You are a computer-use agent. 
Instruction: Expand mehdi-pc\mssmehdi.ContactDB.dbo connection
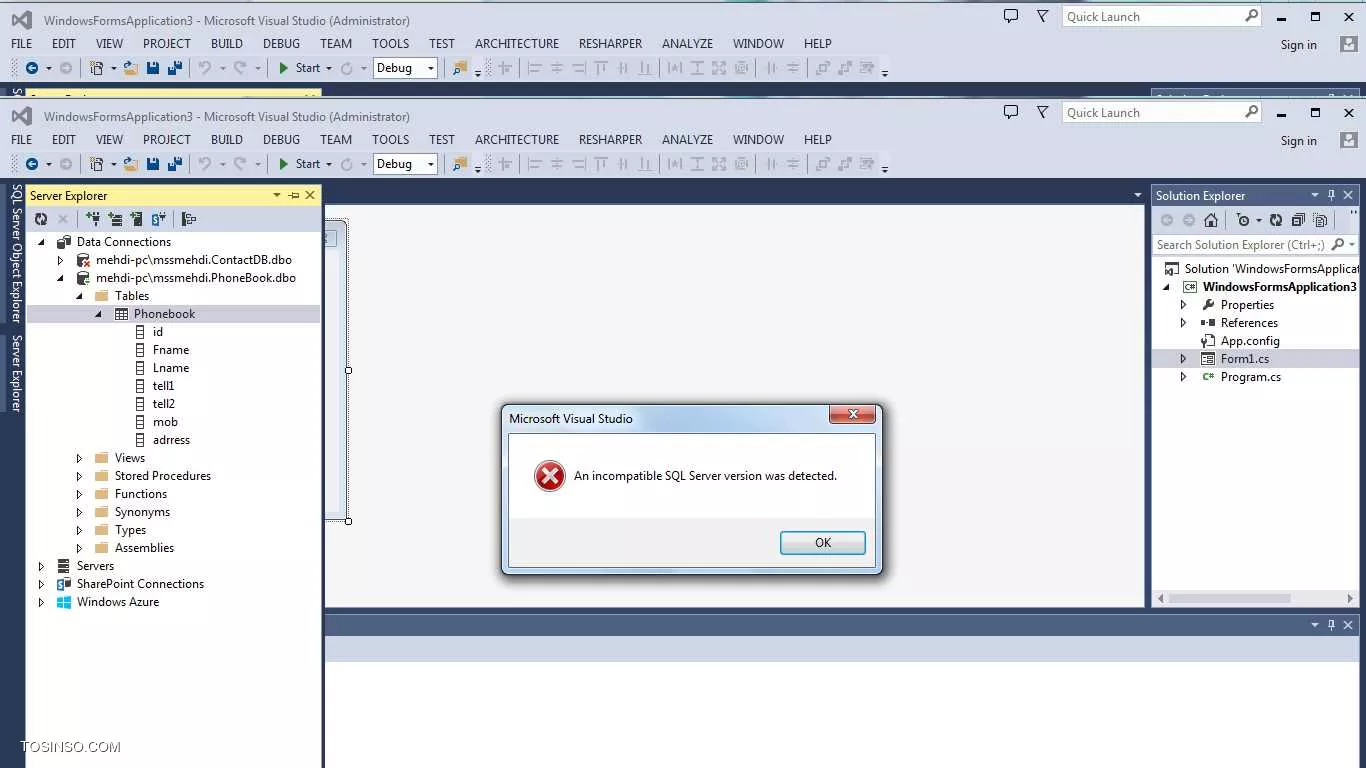tap(60, 260)
